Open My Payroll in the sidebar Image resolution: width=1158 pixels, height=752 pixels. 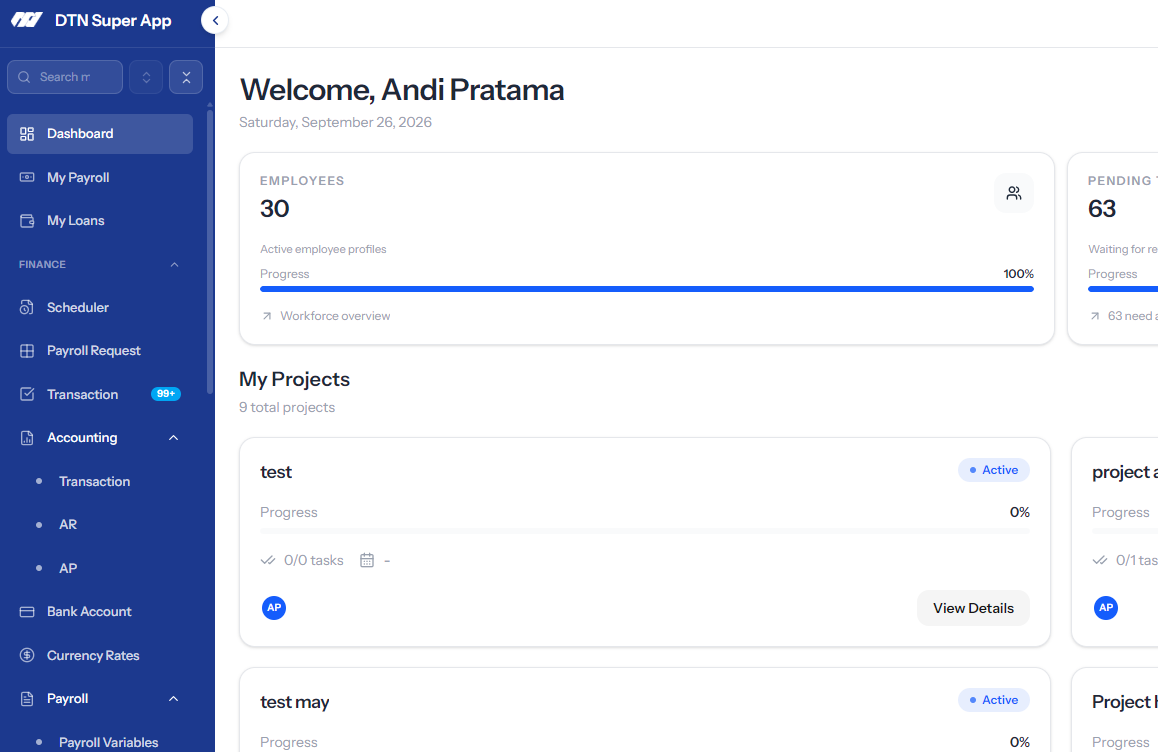100,177
